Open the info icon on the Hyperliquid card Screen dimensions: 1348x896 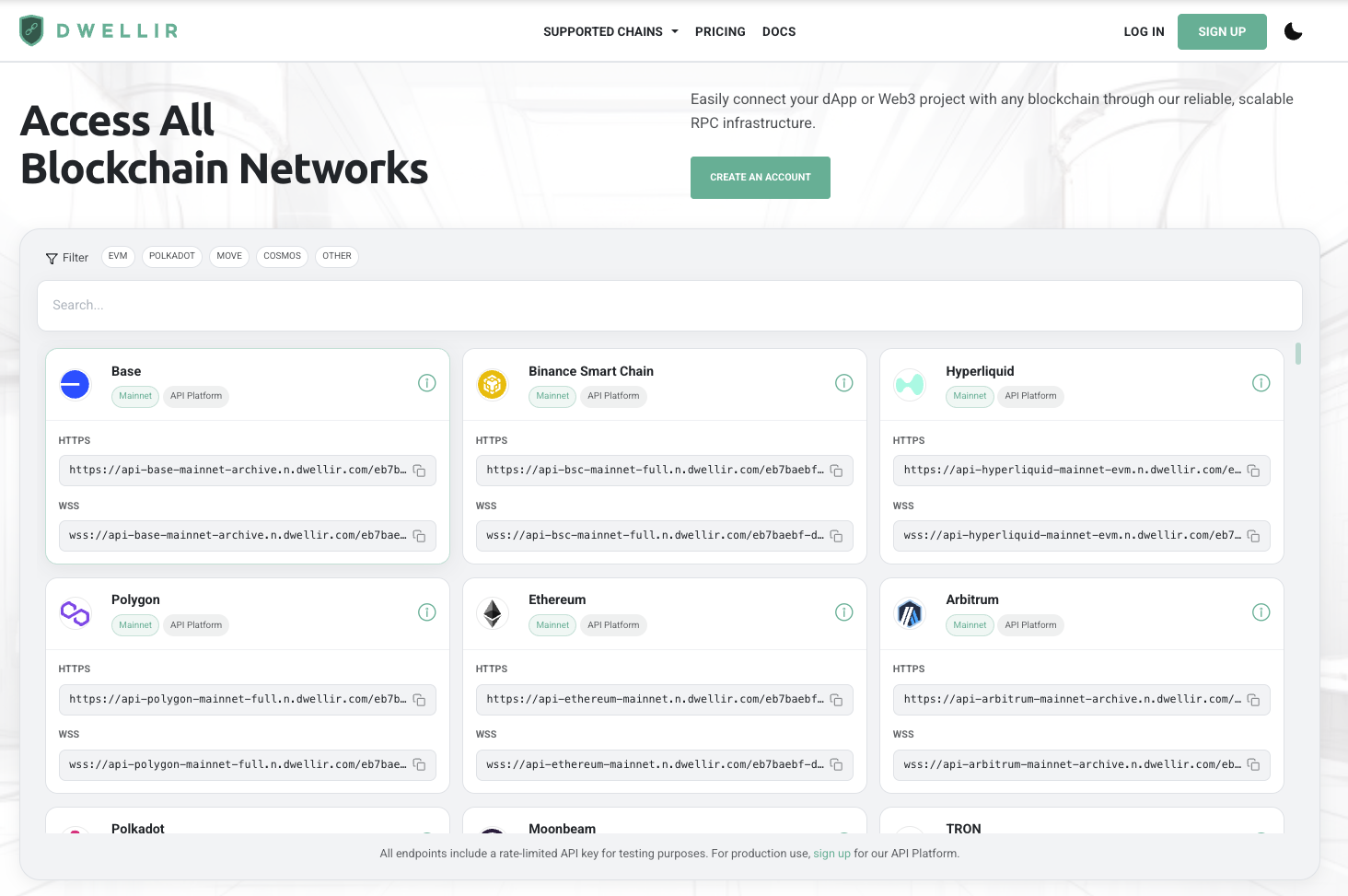pyautogui.click(x=1261, y=383)
